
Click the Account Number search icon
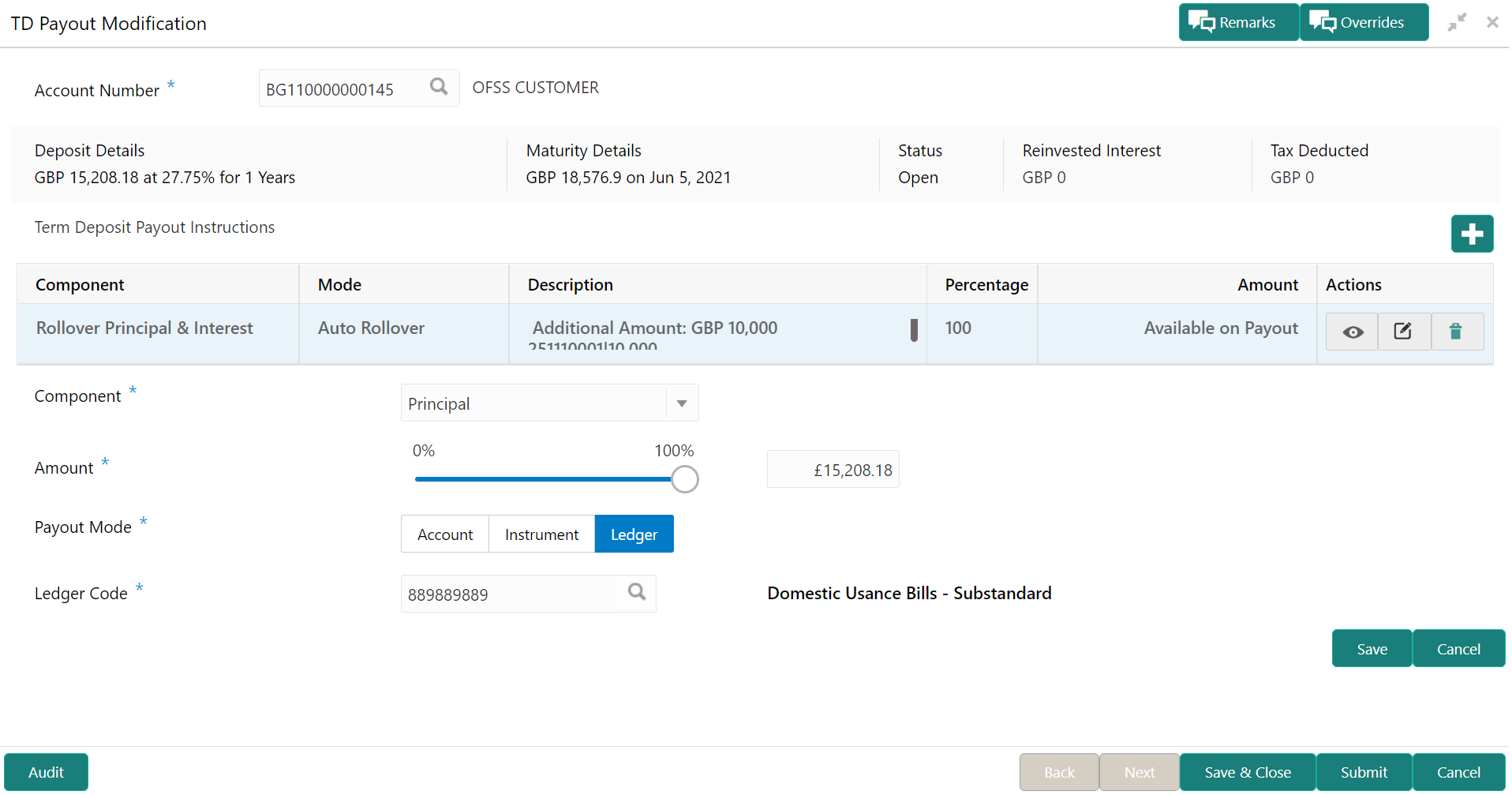click(439, 87)
